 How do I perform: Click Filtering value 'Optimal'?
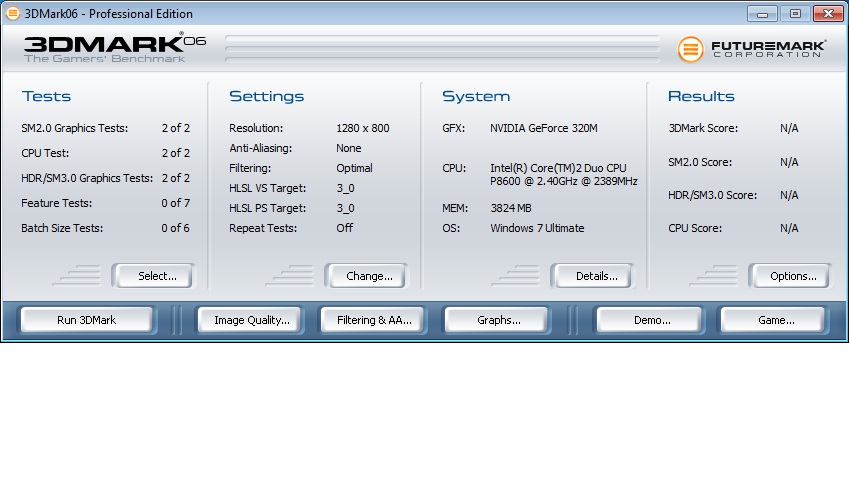click(354, 168)
